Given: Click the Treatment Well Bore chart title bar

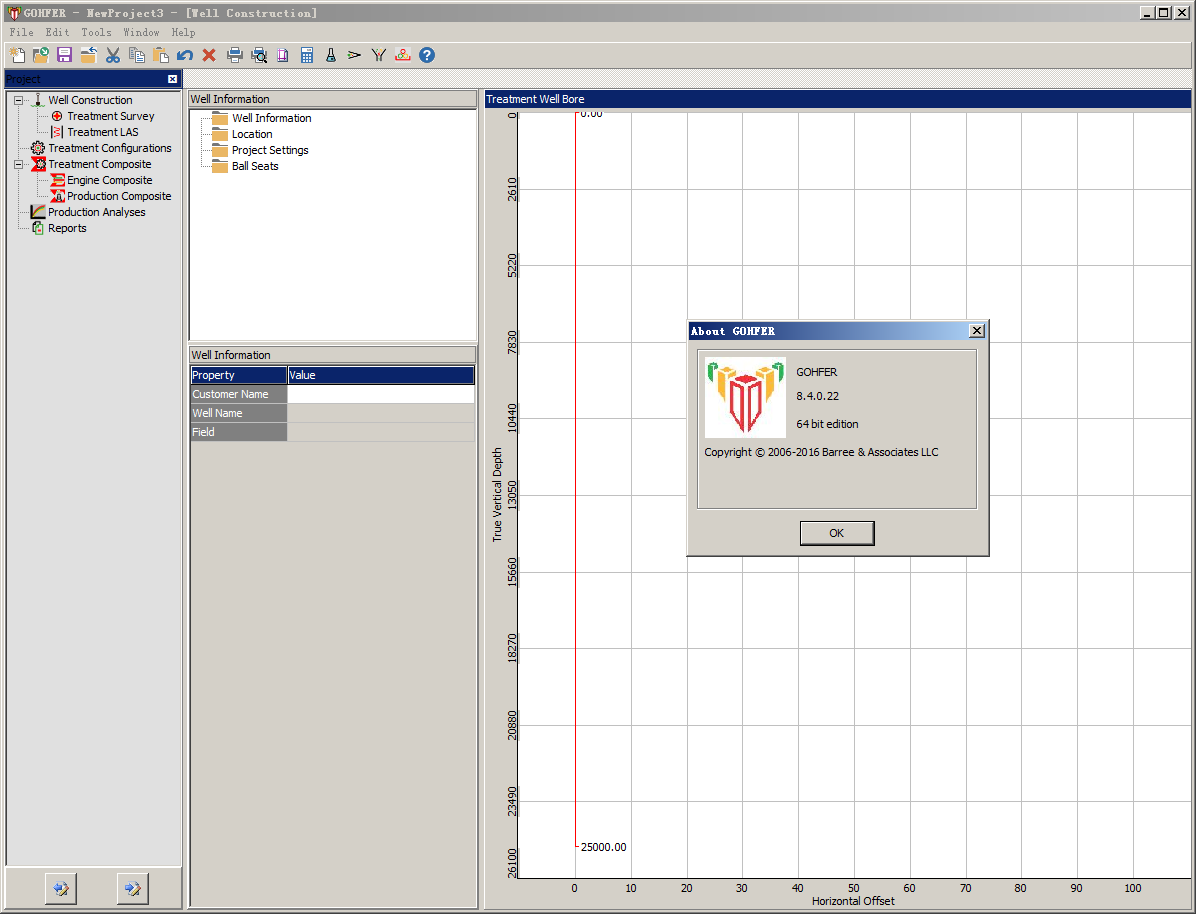Looking at the screenshot, I should [x=838, y=99].
